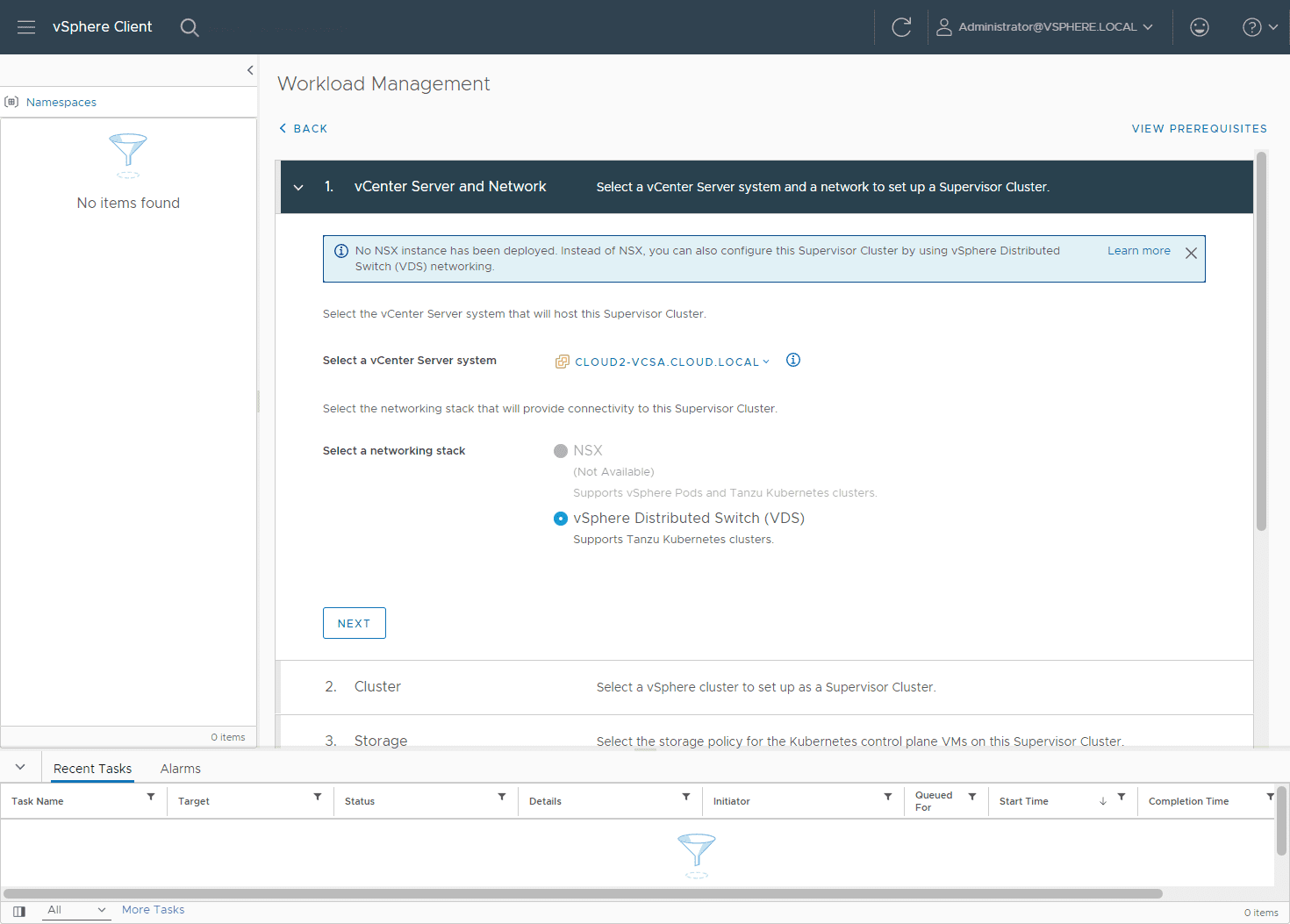Screen dimensions: 1290x924
Task: Open the smiley feedback icon
Action: (x=1200, y=27)
